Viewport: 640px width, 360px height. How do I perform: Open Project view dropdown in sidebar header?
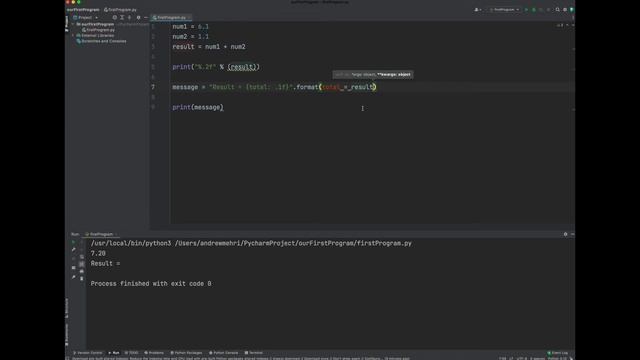click(85, 18)
